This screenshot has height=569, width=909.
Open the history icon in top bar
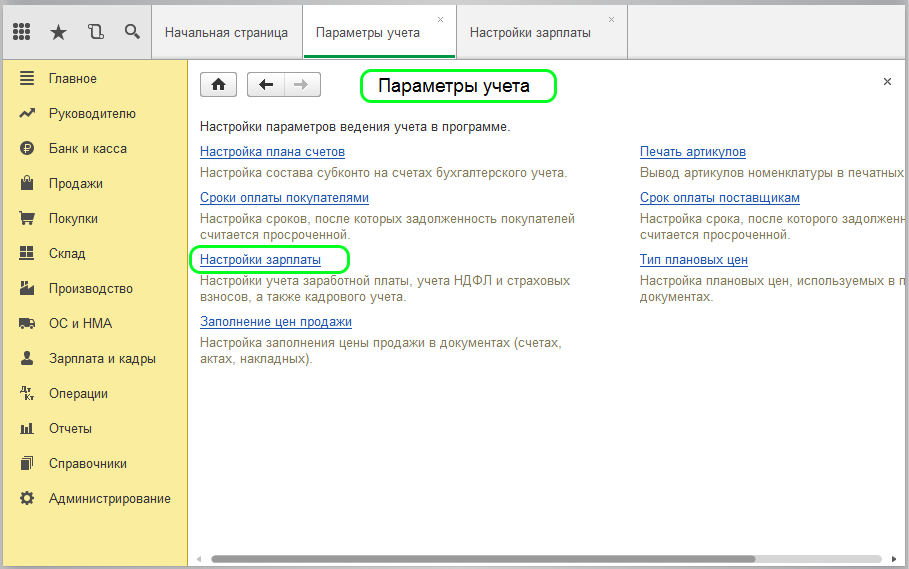point(95,32)
